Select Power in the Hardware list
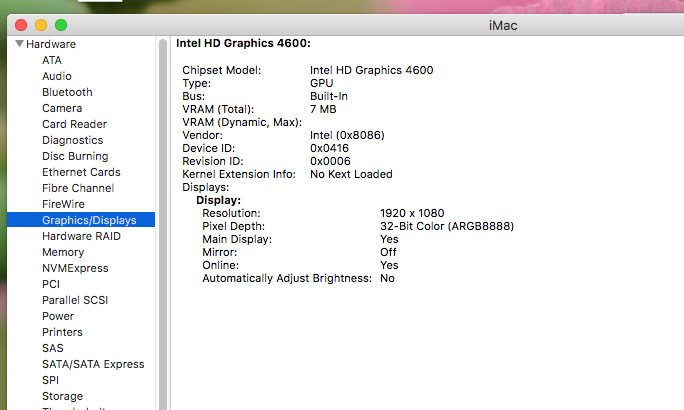Image resolution: width=684 pixels, height=410 pixels. [x=58, y=316]
